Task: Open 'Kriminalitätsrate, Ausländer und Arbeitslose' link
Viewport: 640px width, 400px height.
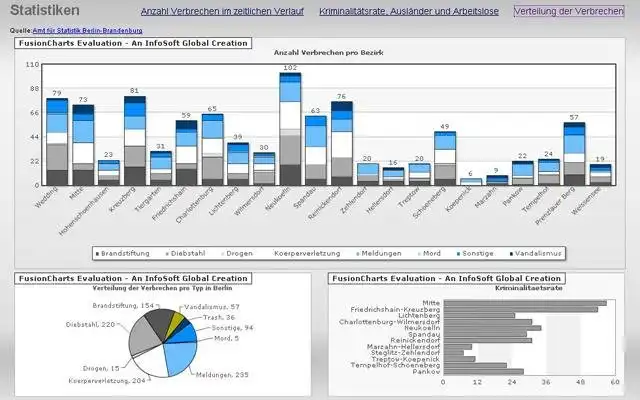Action: point(409,11)
